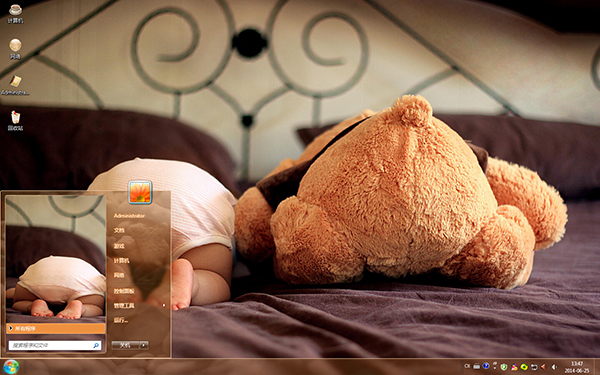Open the 回收站 recycle bin icon
This screenshot has width=600, height=375.
pyautogui.click(x=15, y=120)
